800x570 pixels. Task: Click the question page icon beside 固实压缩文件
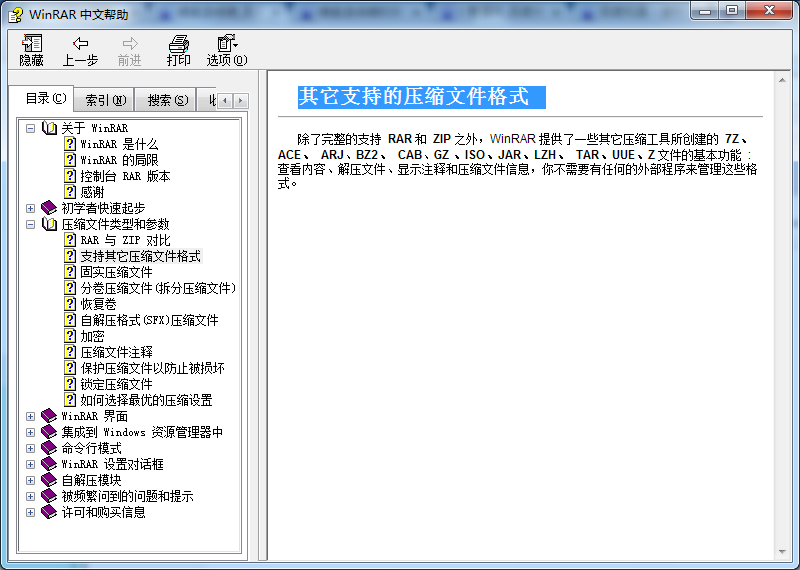click(x=70, y=272)
